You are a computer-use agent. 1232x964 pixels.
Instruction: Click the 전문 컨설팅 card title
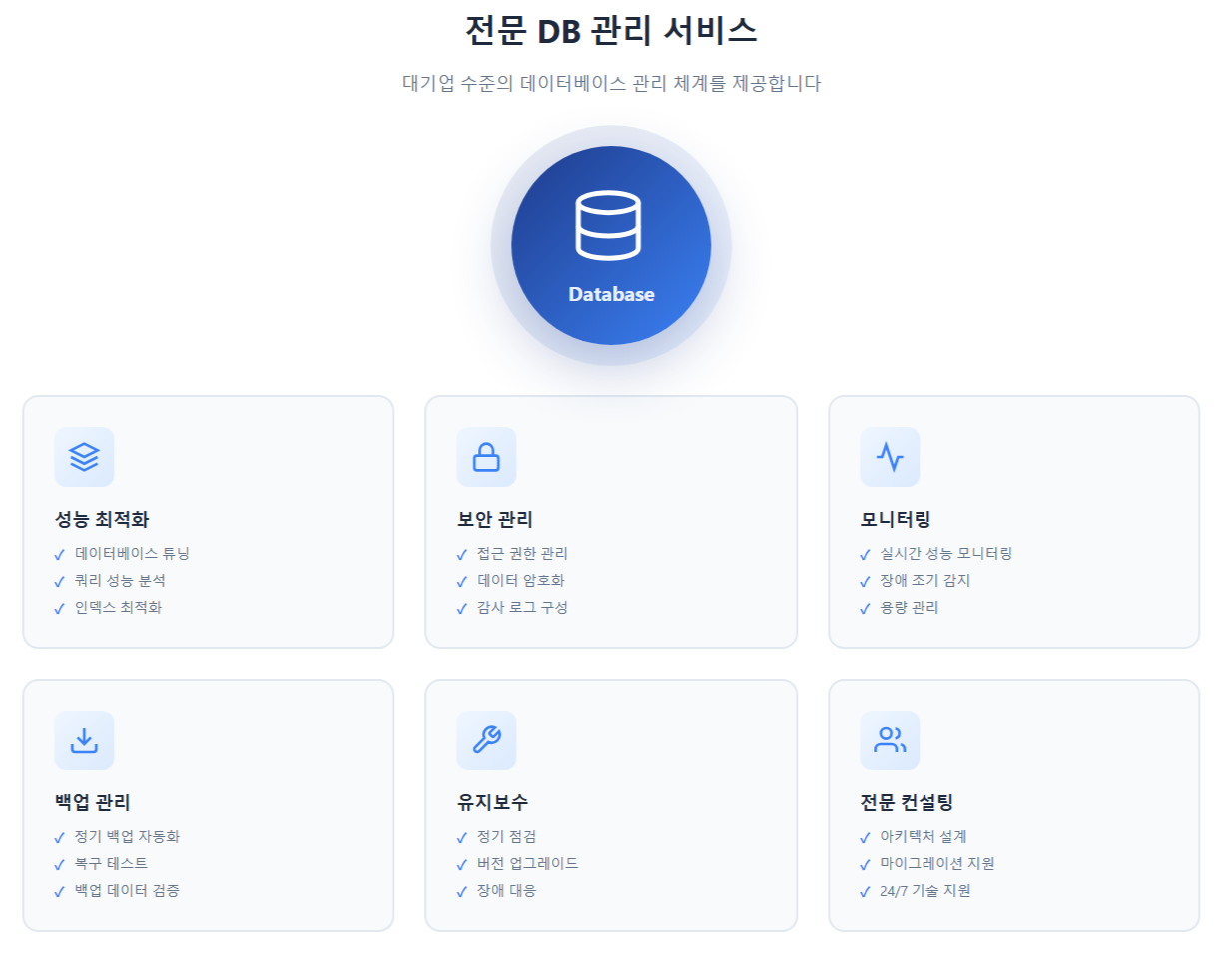[x=907, y=802]
